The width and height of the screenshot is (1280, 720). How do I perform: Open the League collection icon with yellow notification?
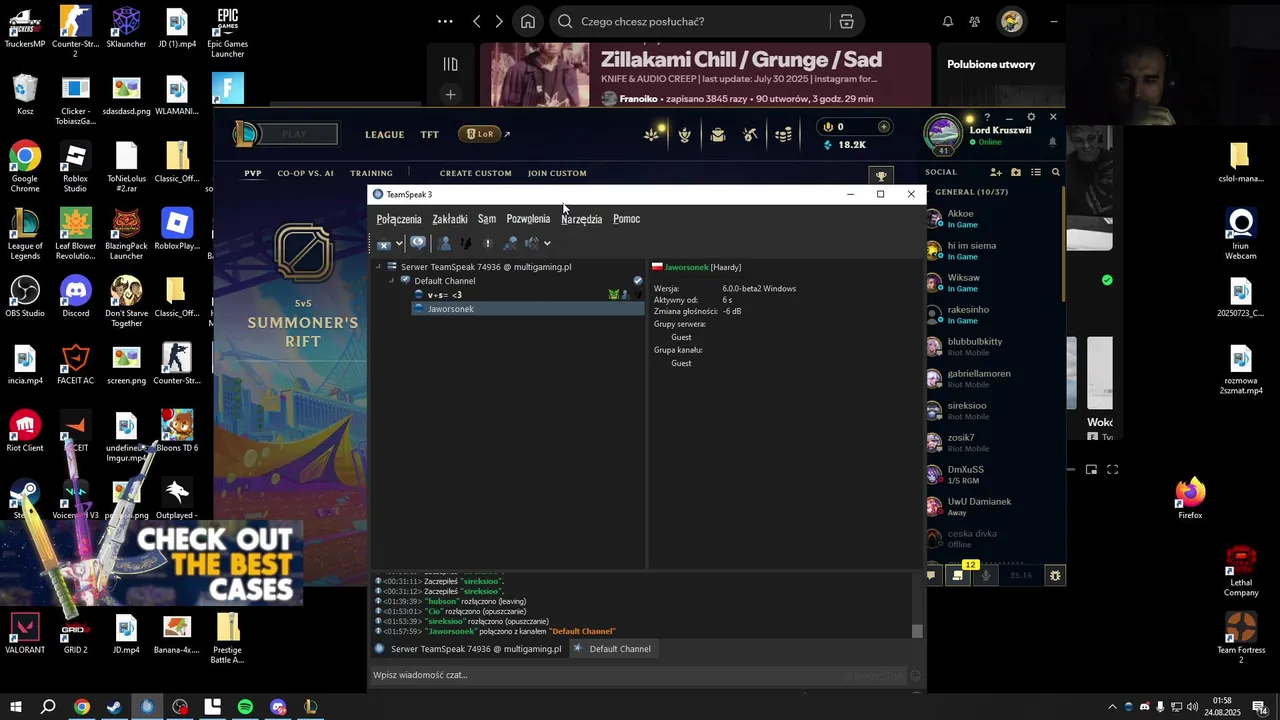[653, 134]
